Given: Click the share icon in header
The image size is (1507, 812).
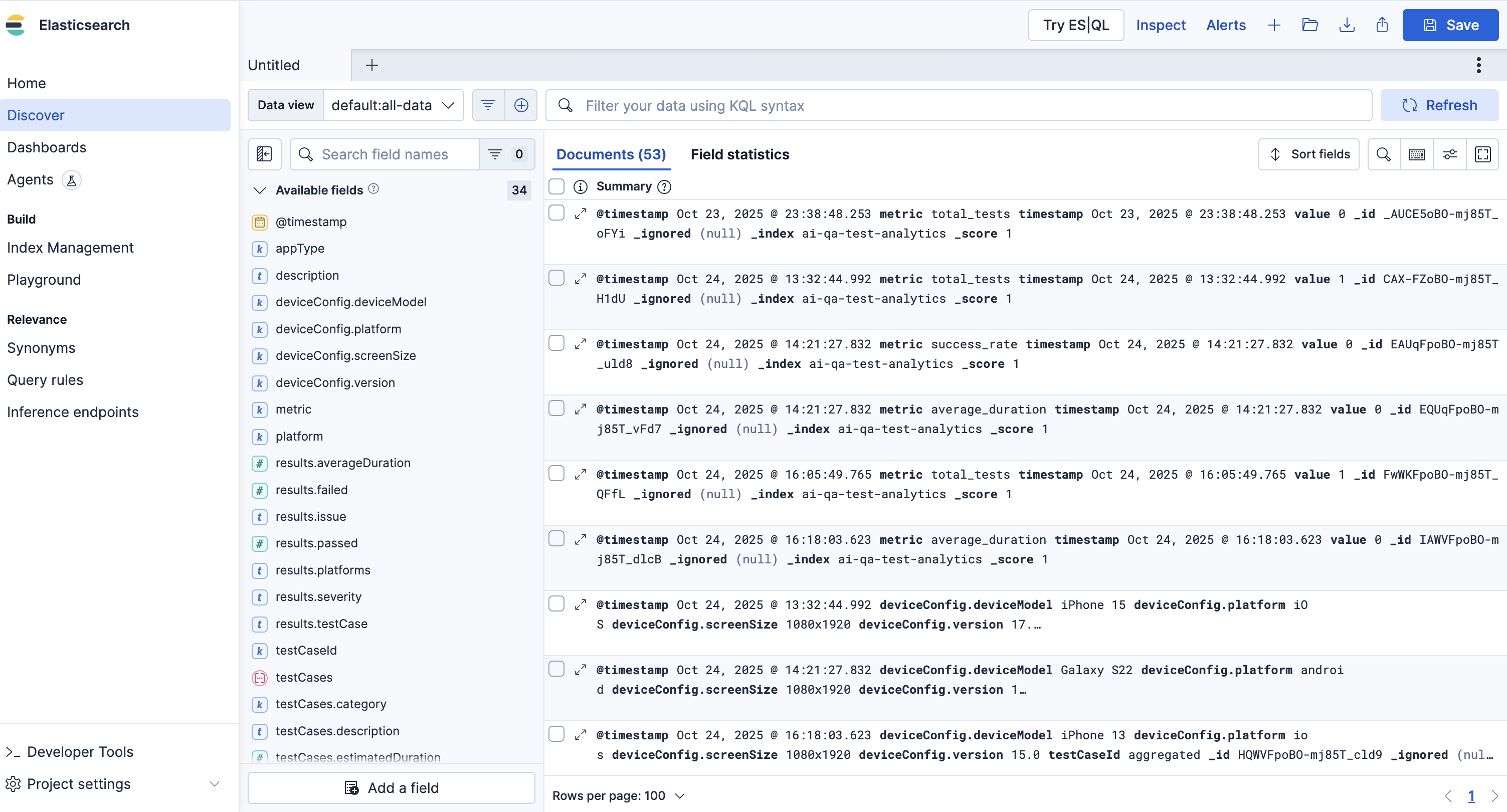Looking at the screenshot, I should click(x=1382, y=25).
